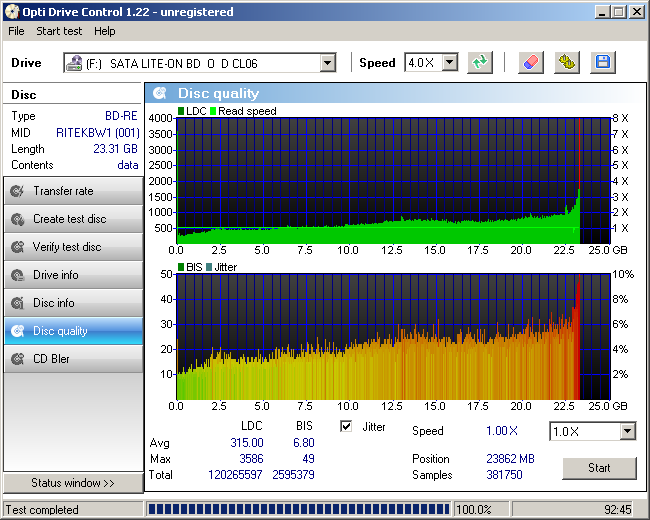Click the Test completed status text
Image resolution: width=650 pixels, height=520 pixels.
pyautogui.click(x=42, y=509)
